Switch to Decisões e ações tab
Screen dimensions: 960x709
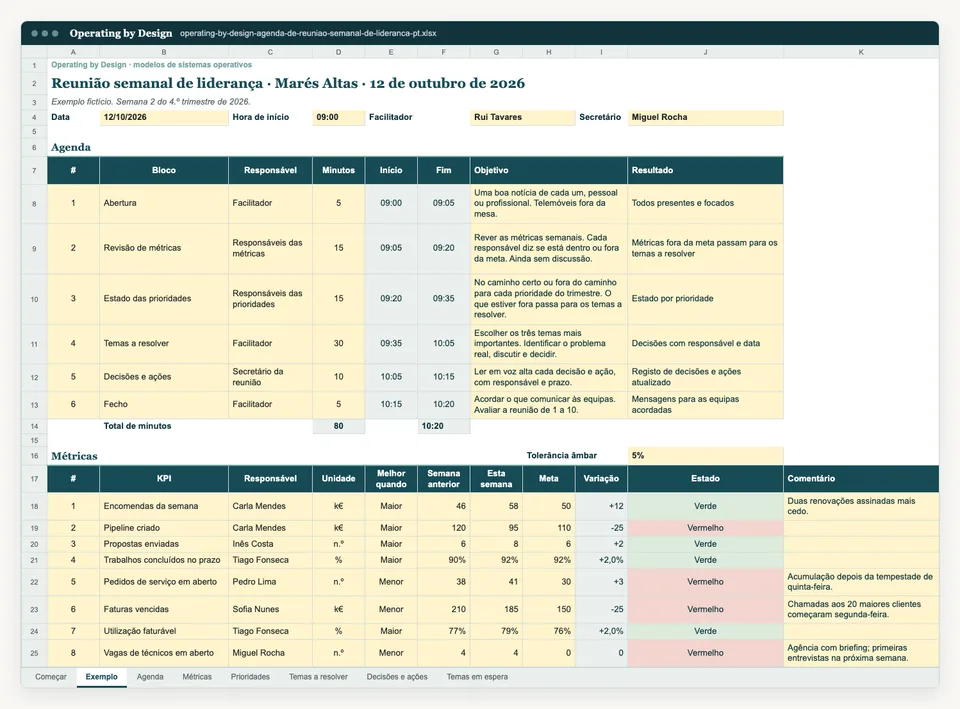(397, 677)
